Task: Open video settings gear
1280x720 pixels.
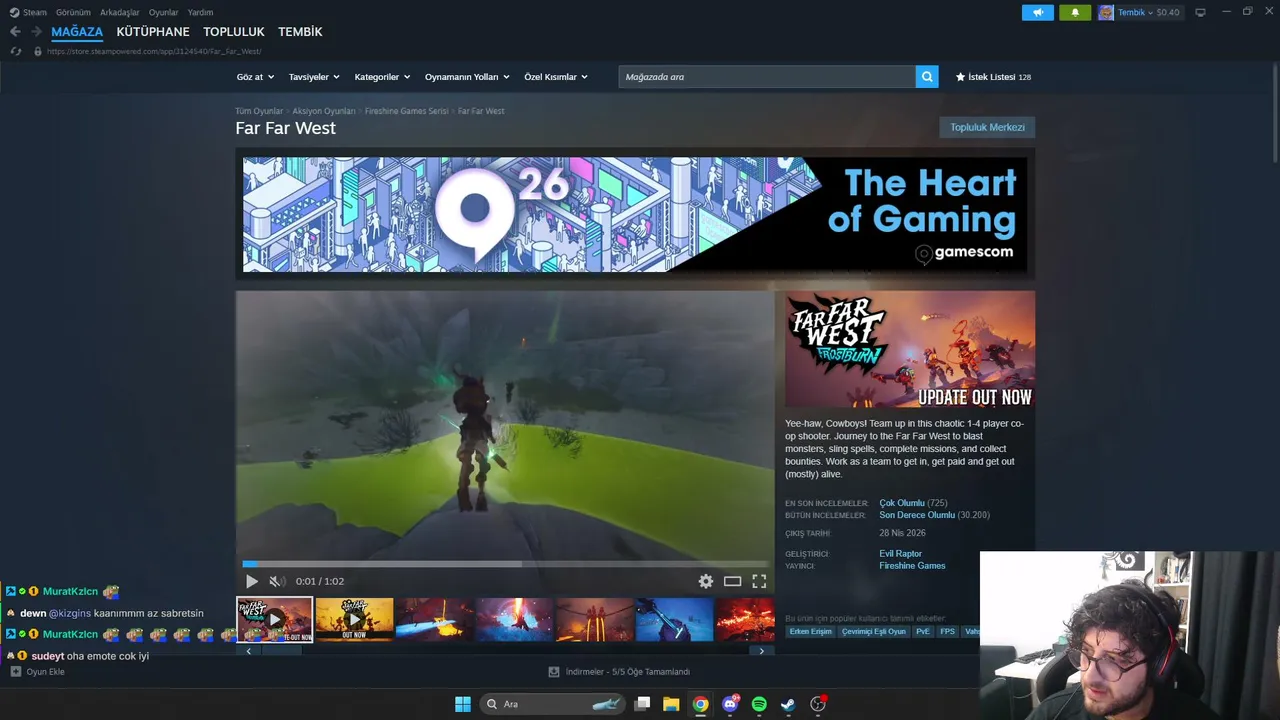Action: point(706,581)
